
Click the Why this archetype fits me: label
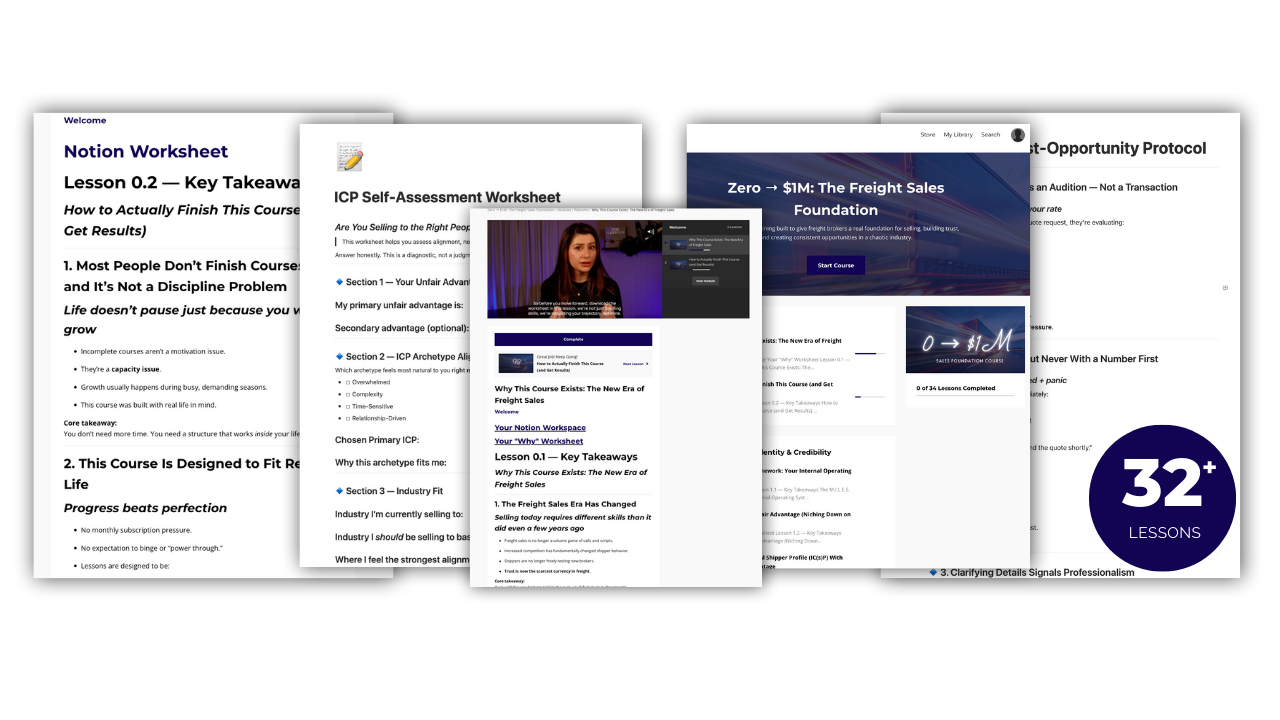[391, 463]
